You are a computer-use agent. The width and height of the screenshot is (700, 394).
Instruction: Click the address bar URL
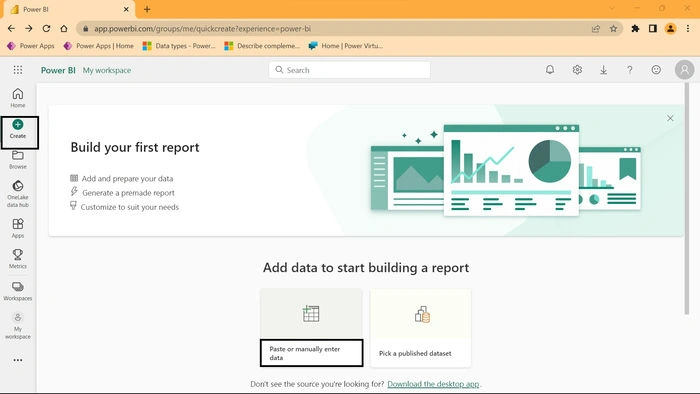point(202,29)
